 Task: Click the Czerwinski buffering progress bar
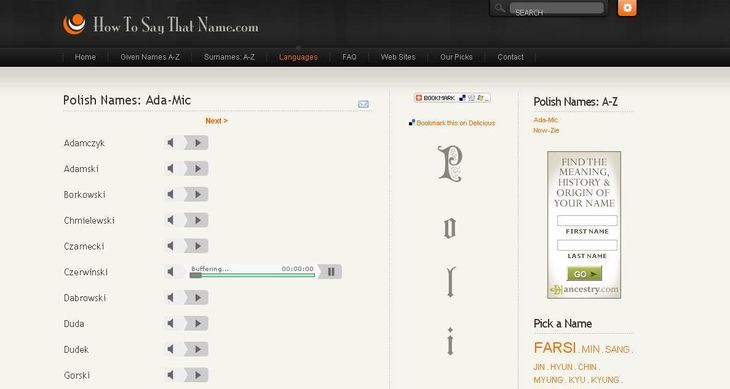point(252,275)
